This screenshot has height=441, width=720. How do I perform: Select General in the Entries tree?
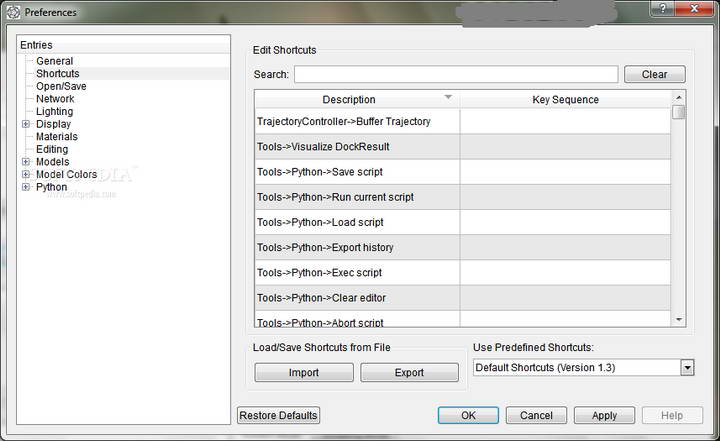(55, 61)
